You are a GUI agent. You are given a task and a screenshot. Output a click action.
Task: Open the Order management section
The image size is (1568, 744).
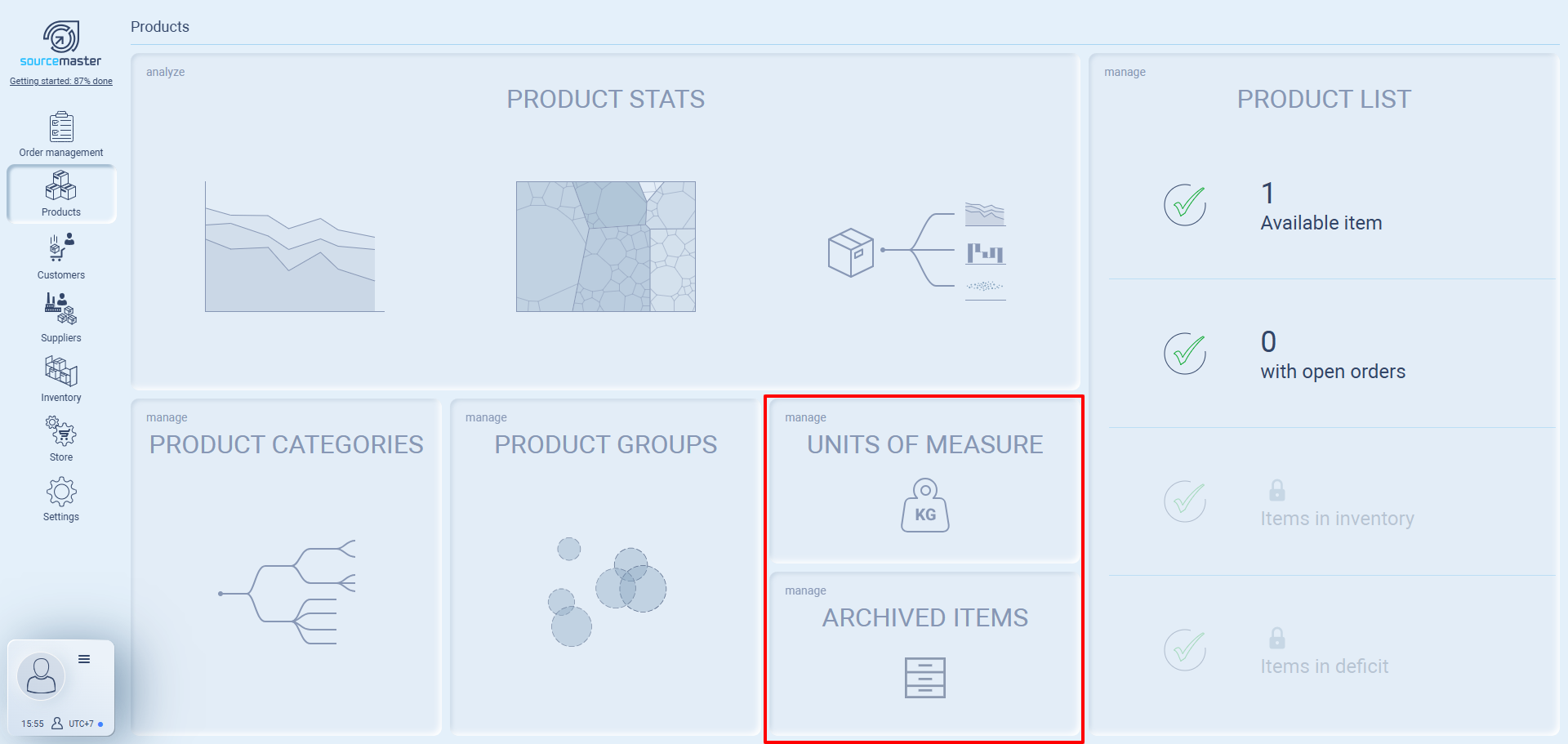click(61, 135)
